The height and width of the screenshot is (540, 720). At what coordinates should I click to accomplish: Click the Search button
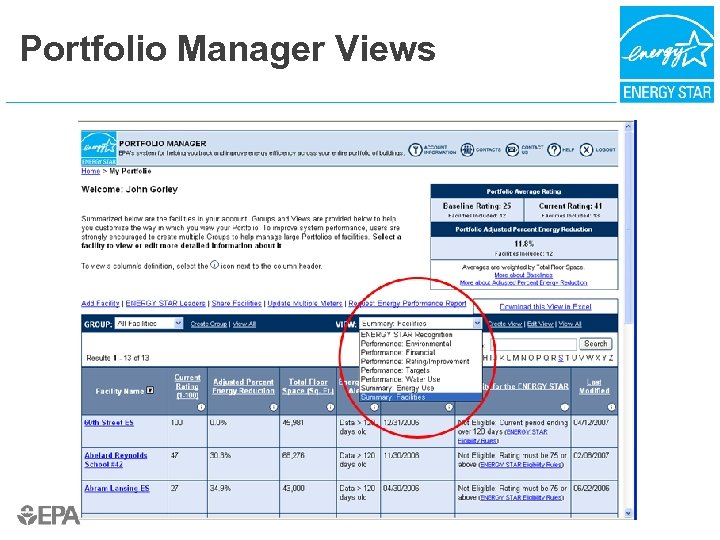click(596, 344)
